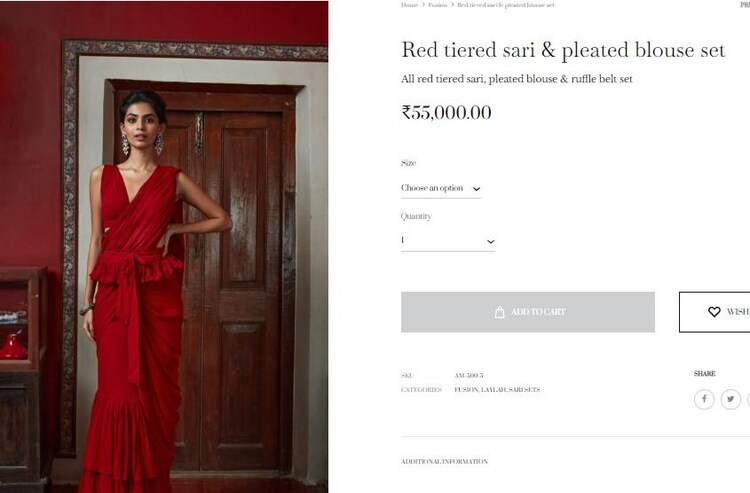Screen dimensions: 750x493
Task: Click the product title heading
Action: coord(563,50)
